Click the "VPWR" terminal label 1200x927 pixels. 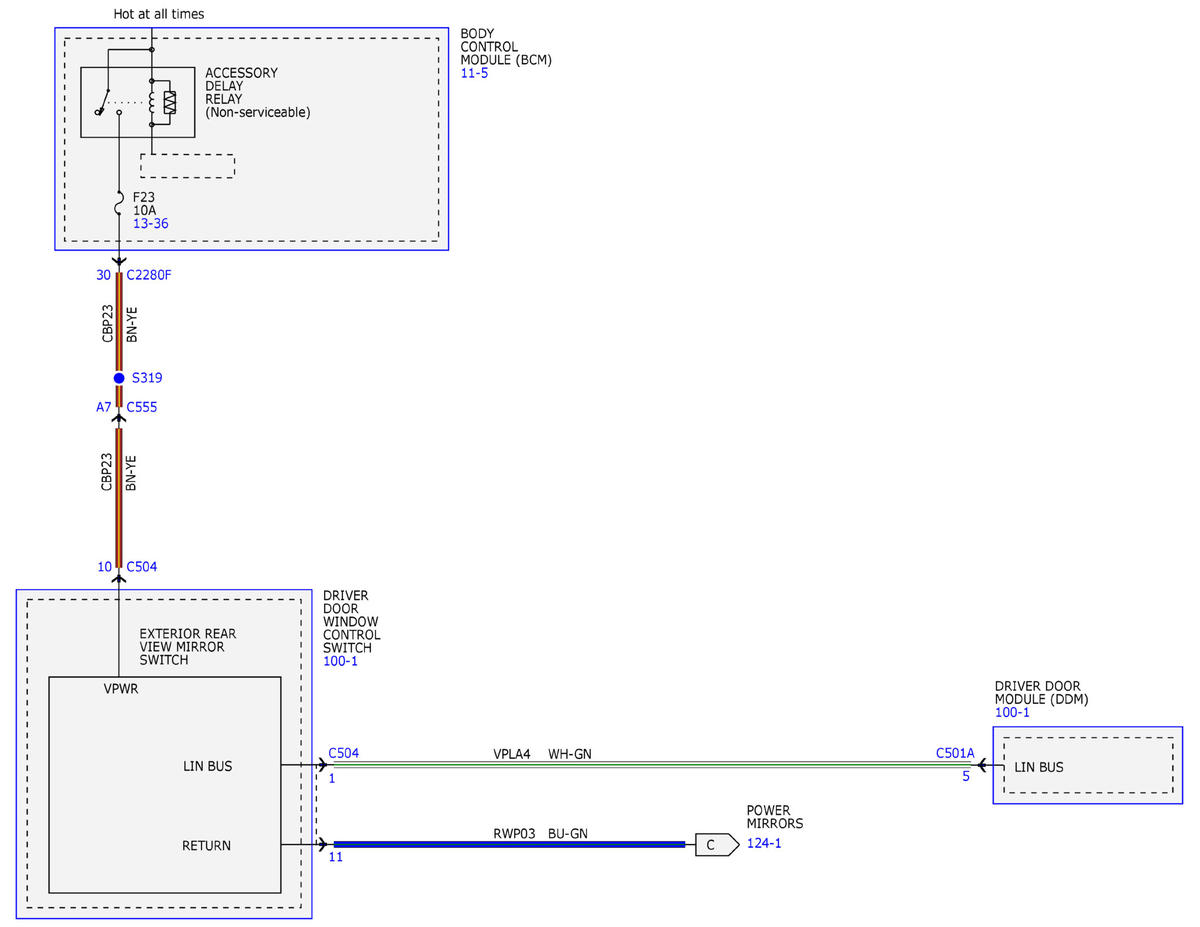(x=121, y=688)
